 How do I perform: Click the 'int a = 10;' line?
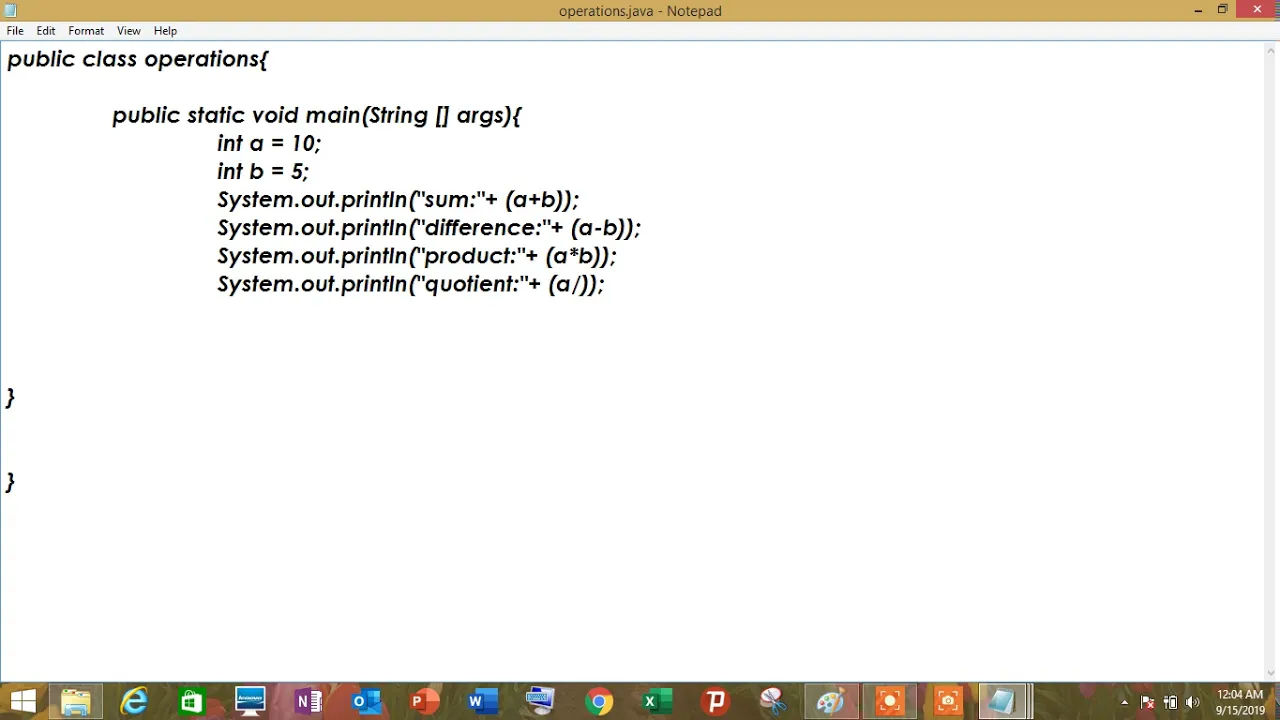tap(269, 144)
